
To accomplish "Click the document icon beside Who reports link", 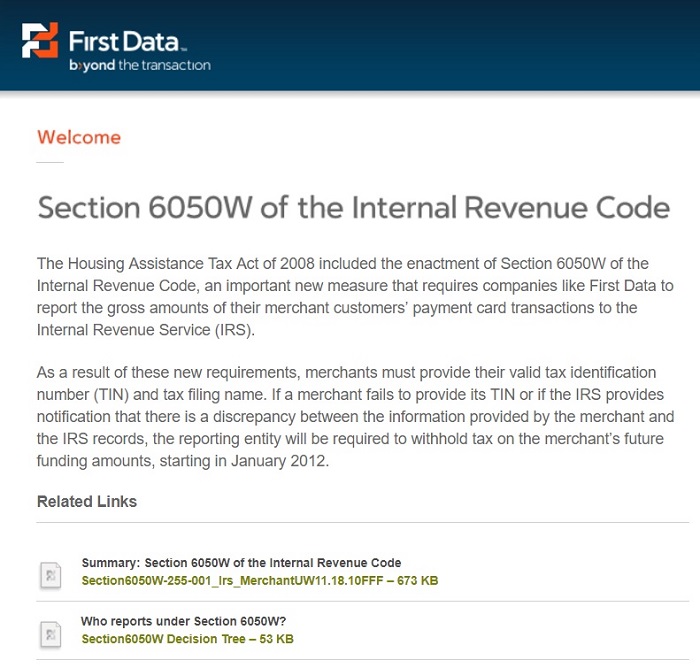I will click(50, 634).
